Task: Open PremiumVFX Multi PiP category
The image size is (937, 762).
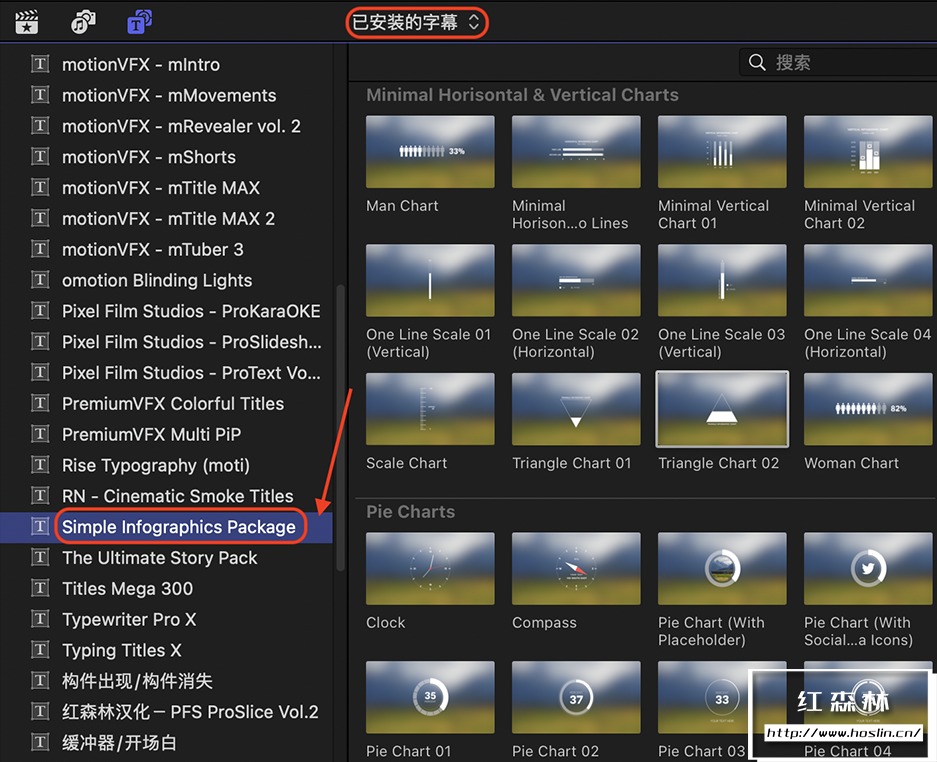Action: tap(166, 434)
